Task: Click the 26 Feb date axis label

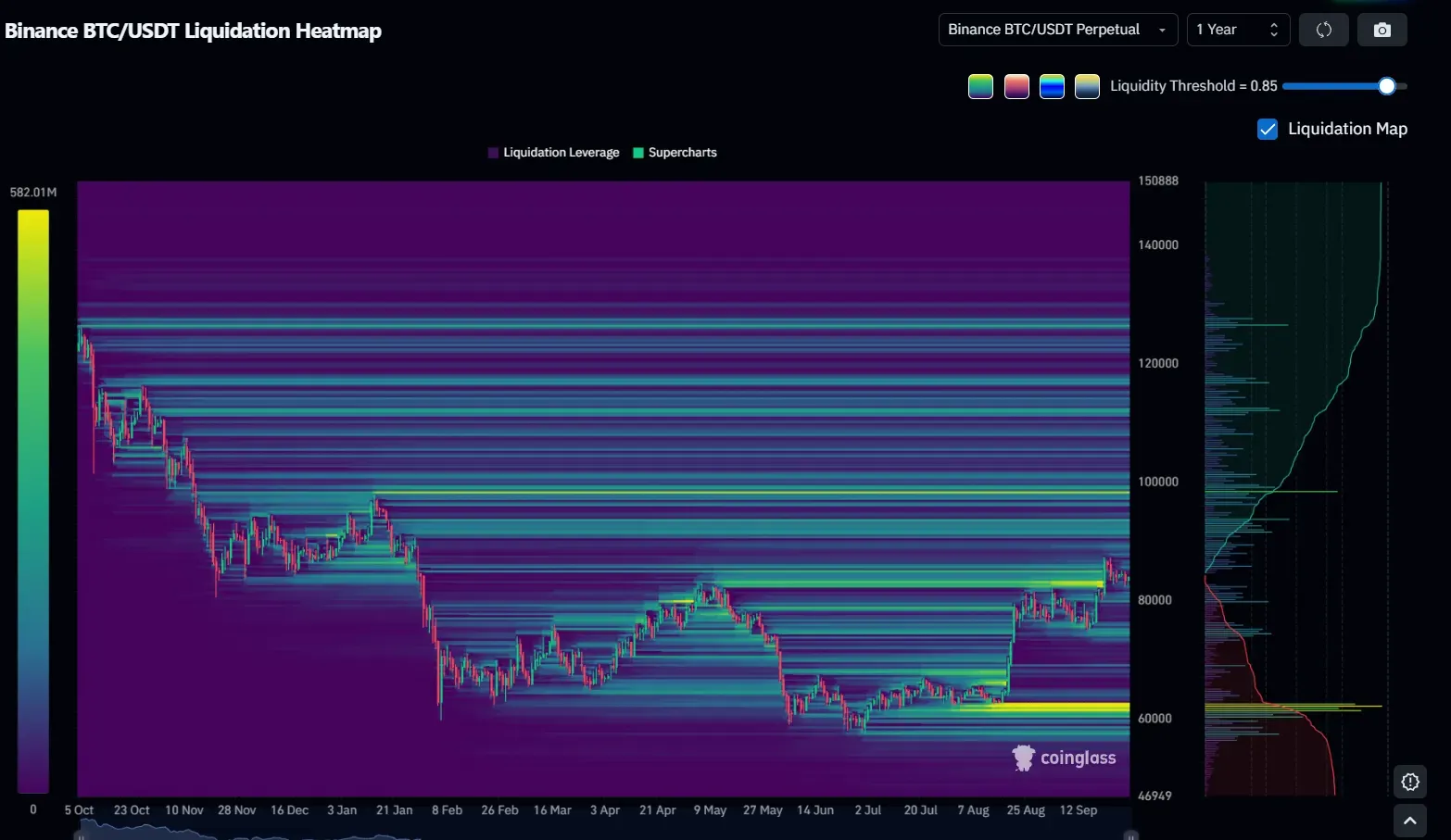Action: click(x=499, y=810)
